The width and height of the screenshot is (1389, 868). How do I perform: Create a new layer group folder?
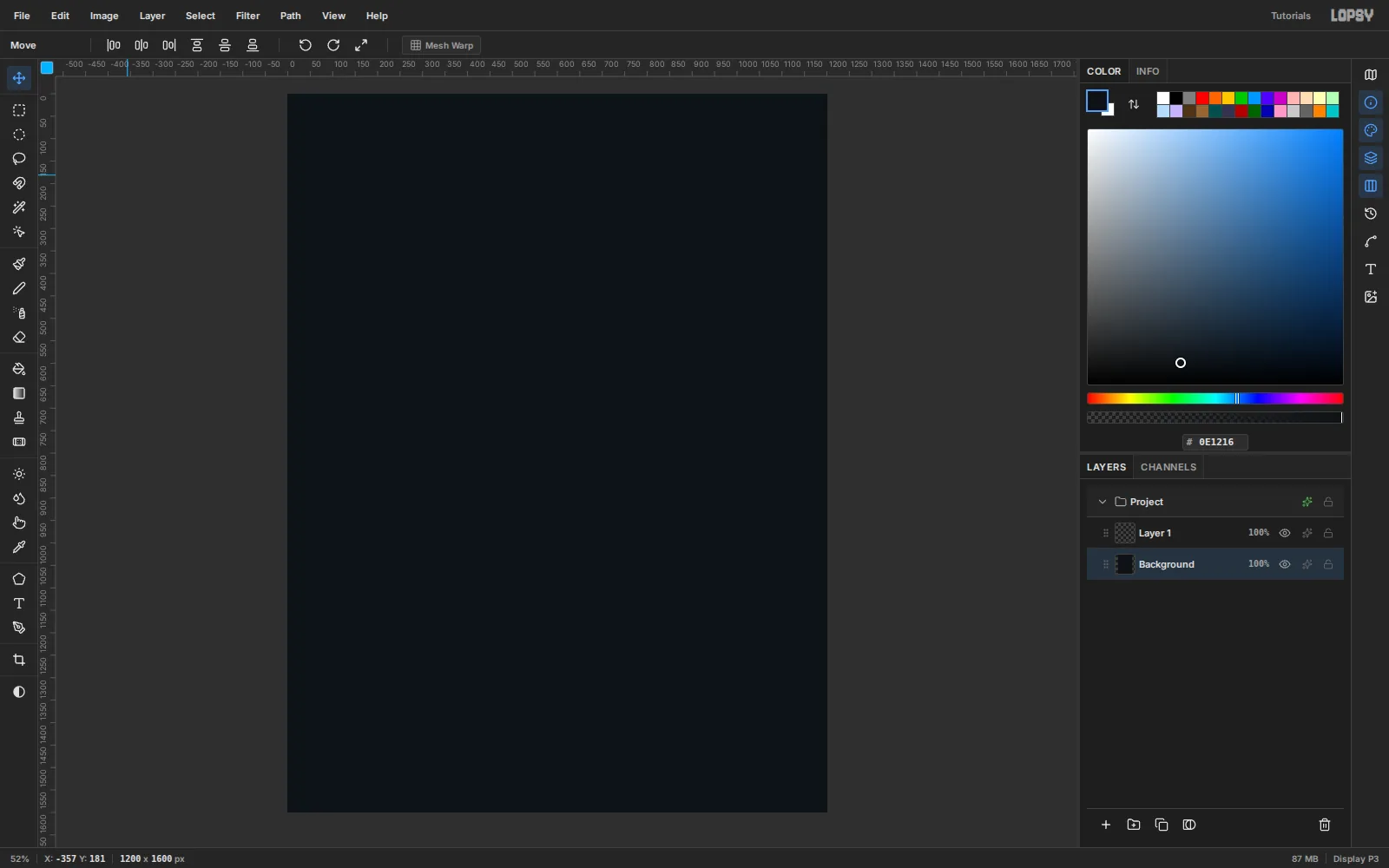pyautogui.click(x=1134, y=825)
